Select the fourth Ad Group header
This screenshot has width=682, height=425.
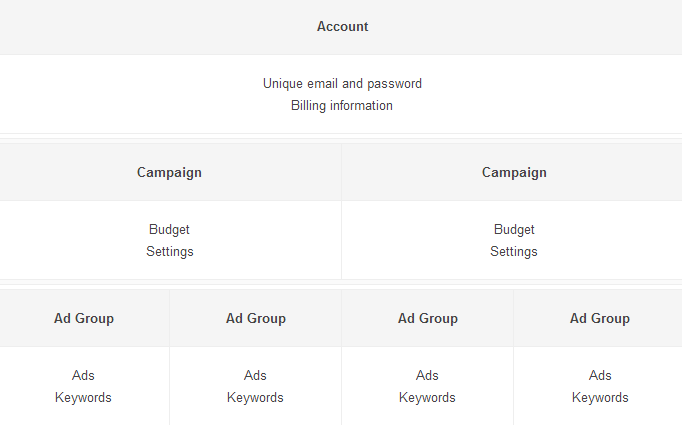click(x=600, y=319)
